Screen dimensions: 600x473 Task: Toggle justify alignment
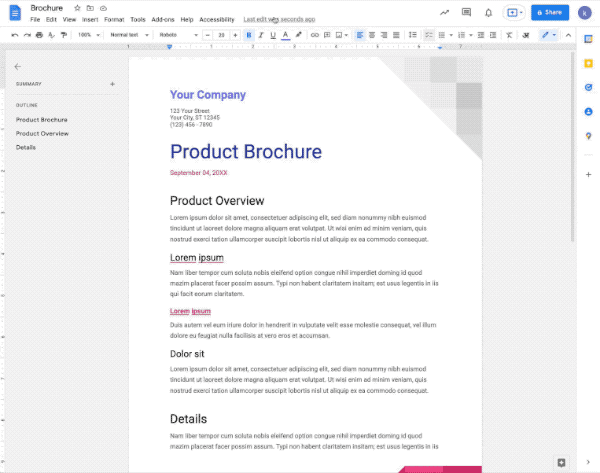(x=396, y=35)
